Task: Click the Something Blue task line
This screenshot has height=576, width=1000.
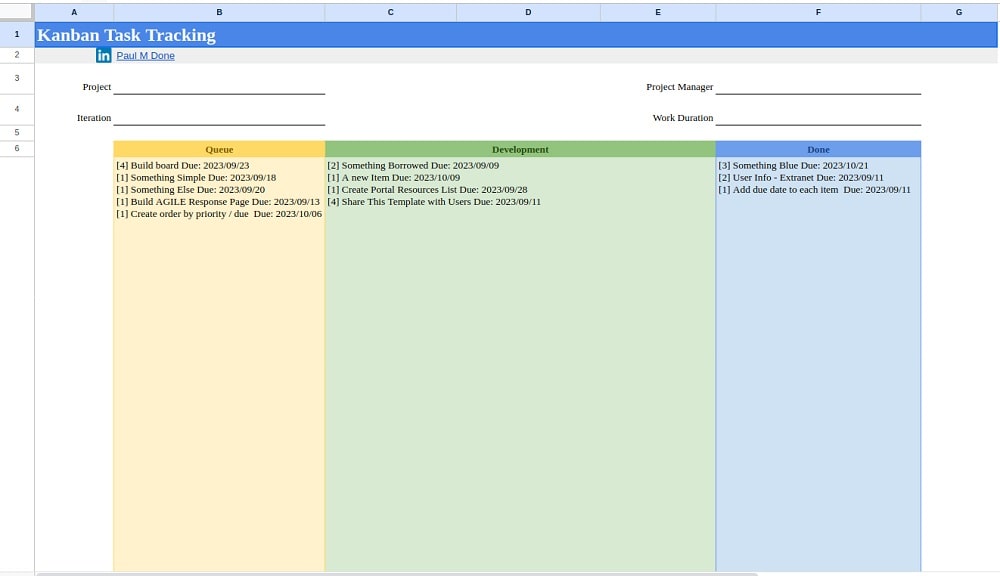Action: (x=793, y=165)
